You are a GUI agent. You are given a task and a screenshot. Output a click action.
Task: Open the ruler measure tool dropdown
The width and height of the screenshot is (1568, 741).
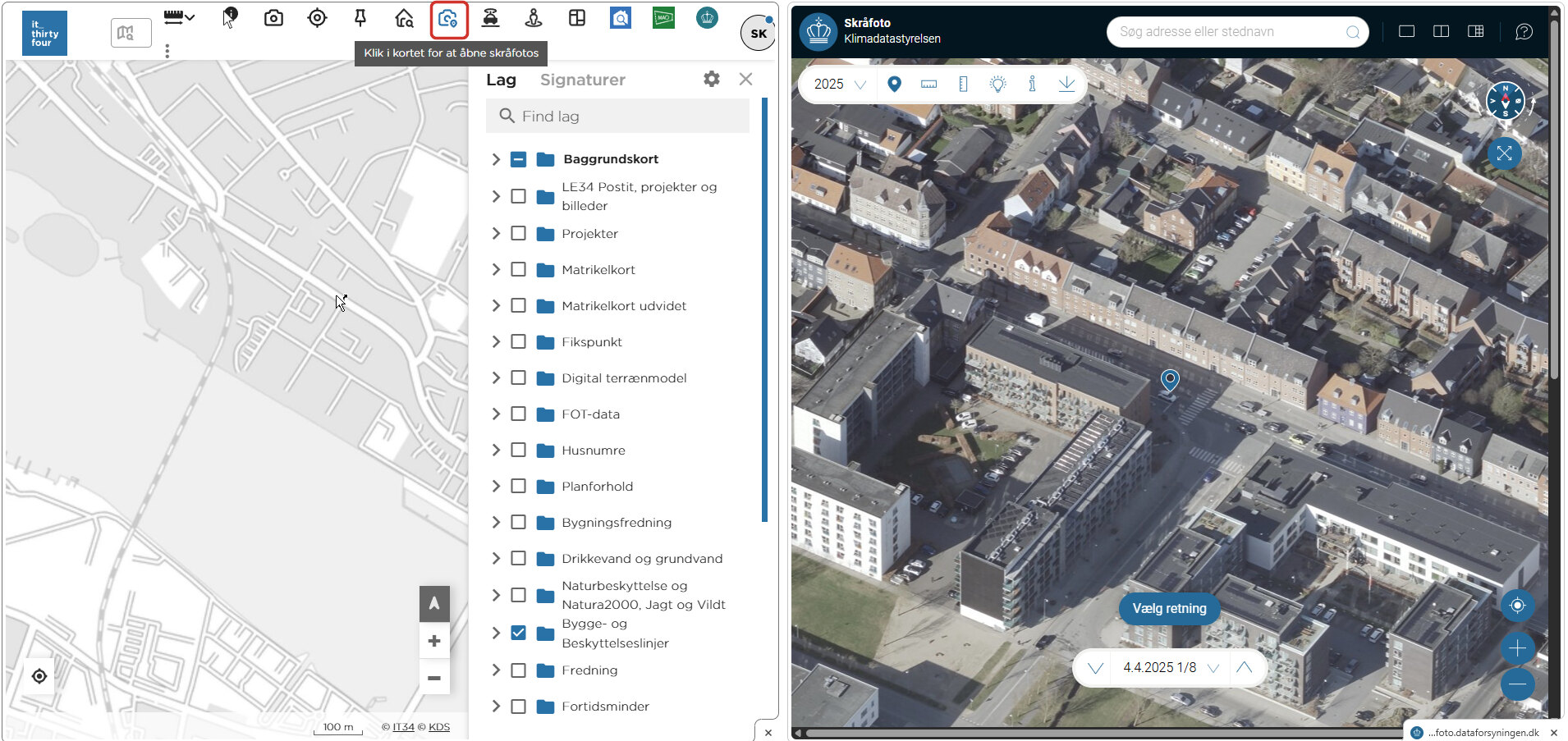179,17
